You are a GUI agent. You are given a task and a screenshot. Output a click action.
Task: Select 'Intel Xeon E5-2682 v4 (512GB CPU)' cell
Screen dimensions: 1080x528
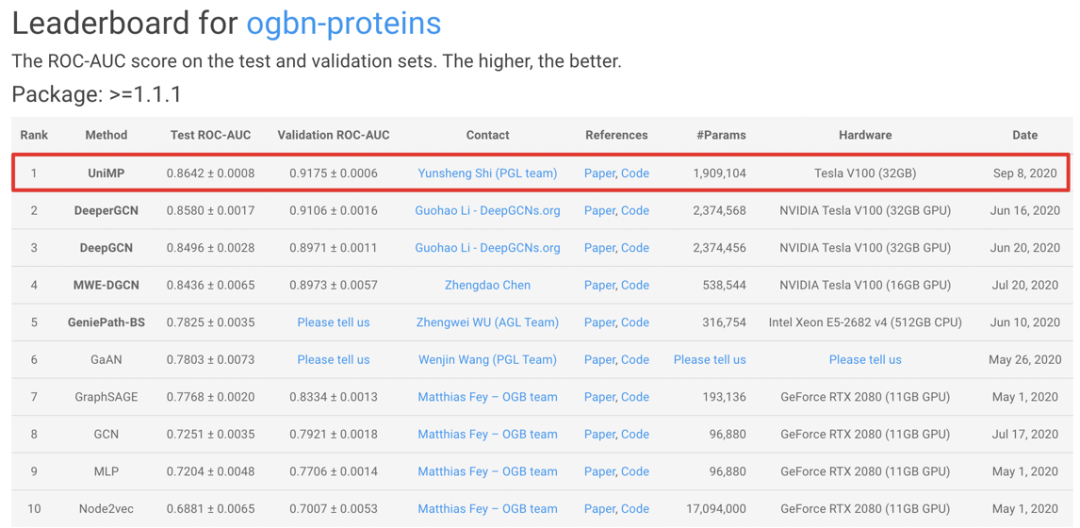click(x=865, y=322)
